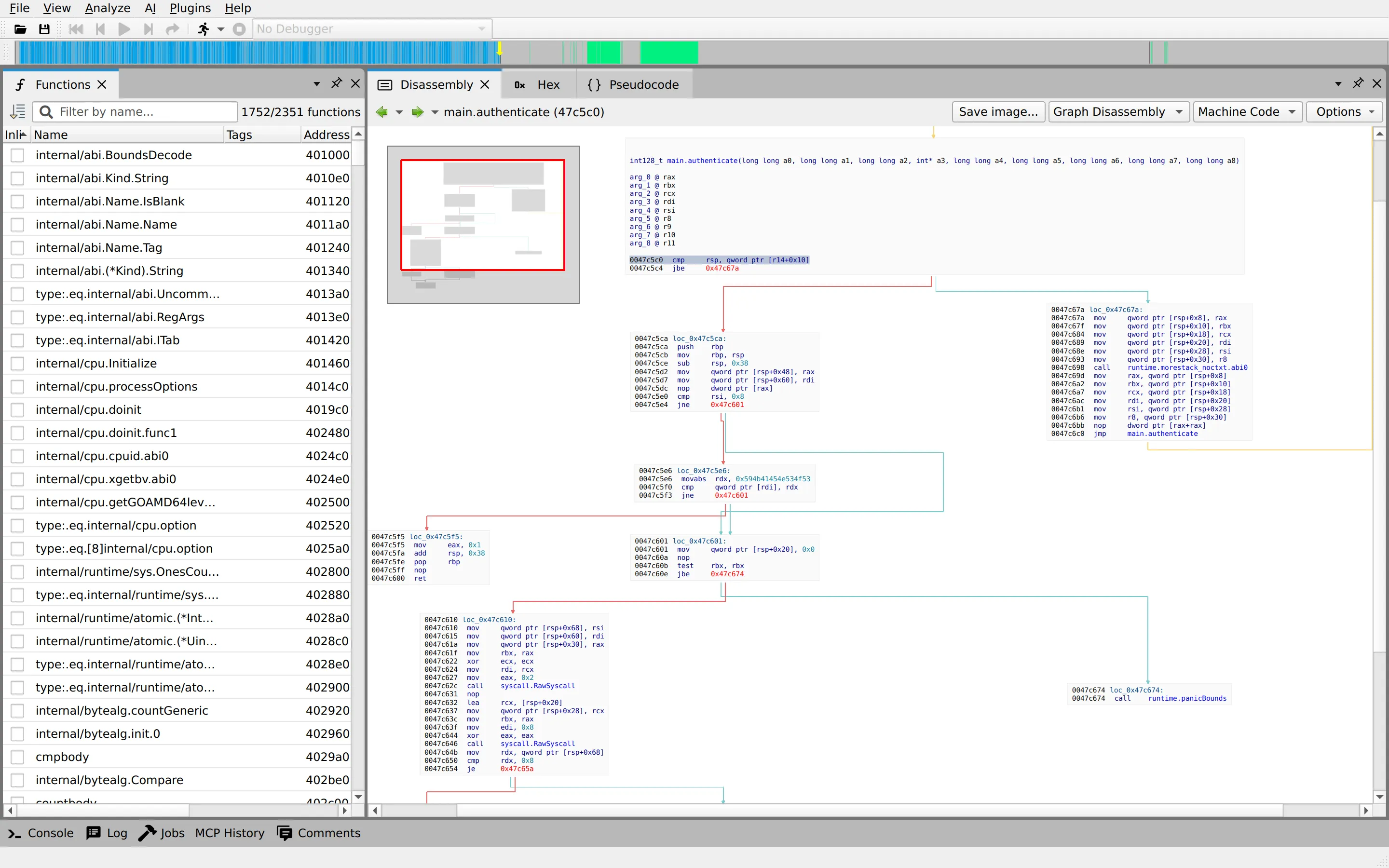Open the forward history dropdown arrow
Screen dimensions: 1389x868
point(435,112)
